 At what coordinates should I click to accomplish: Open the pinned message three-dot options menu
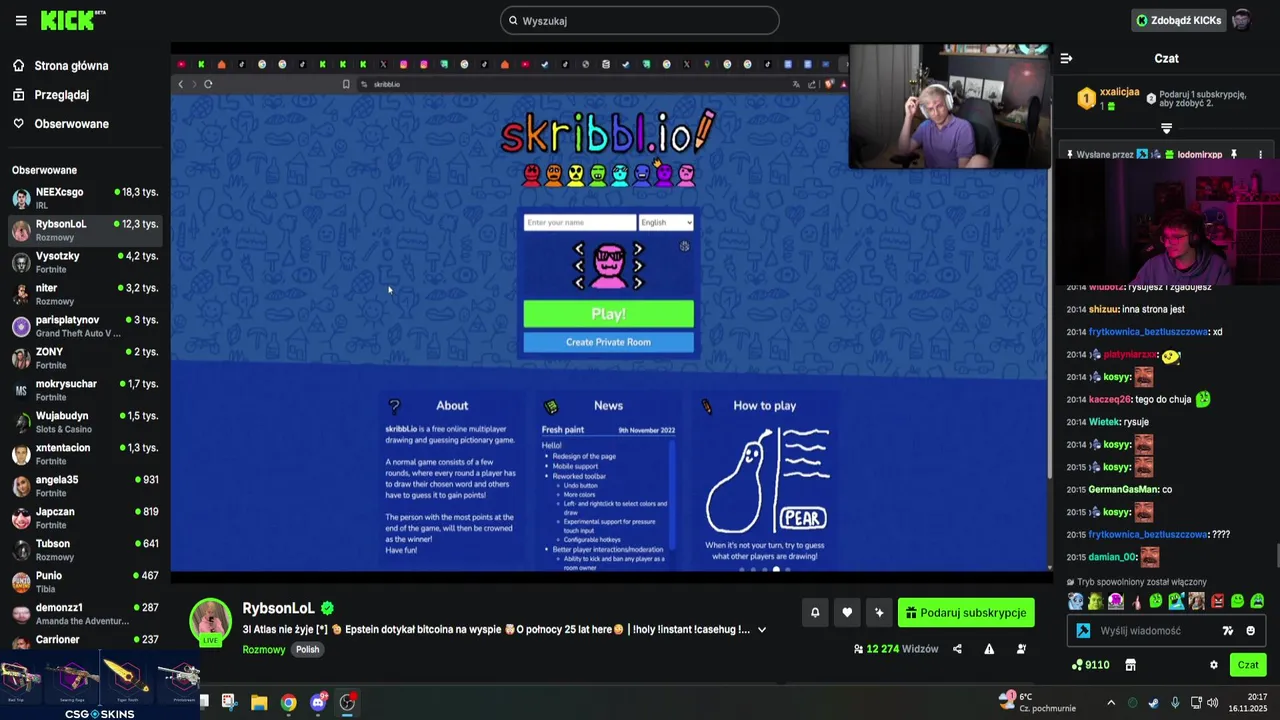tap(1260, 155)
